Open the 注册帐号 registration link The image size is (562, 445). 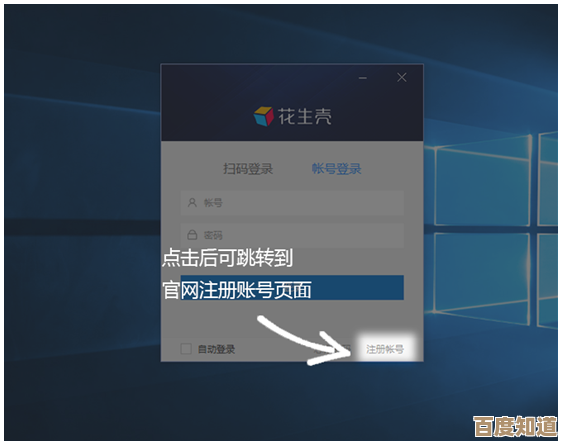[385, 349]
